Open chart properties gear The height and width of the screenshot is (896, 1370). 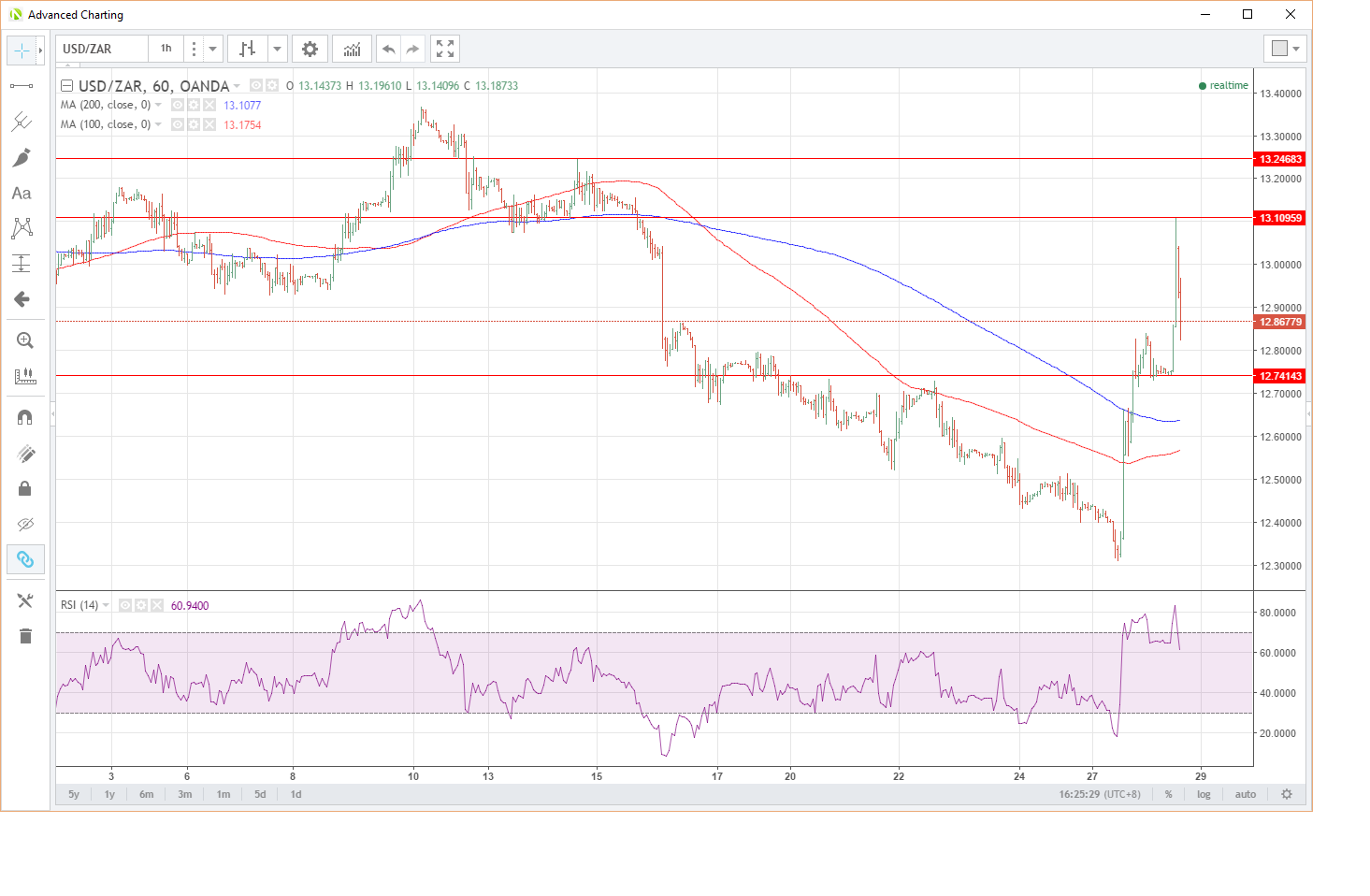[x=310, y=49]
